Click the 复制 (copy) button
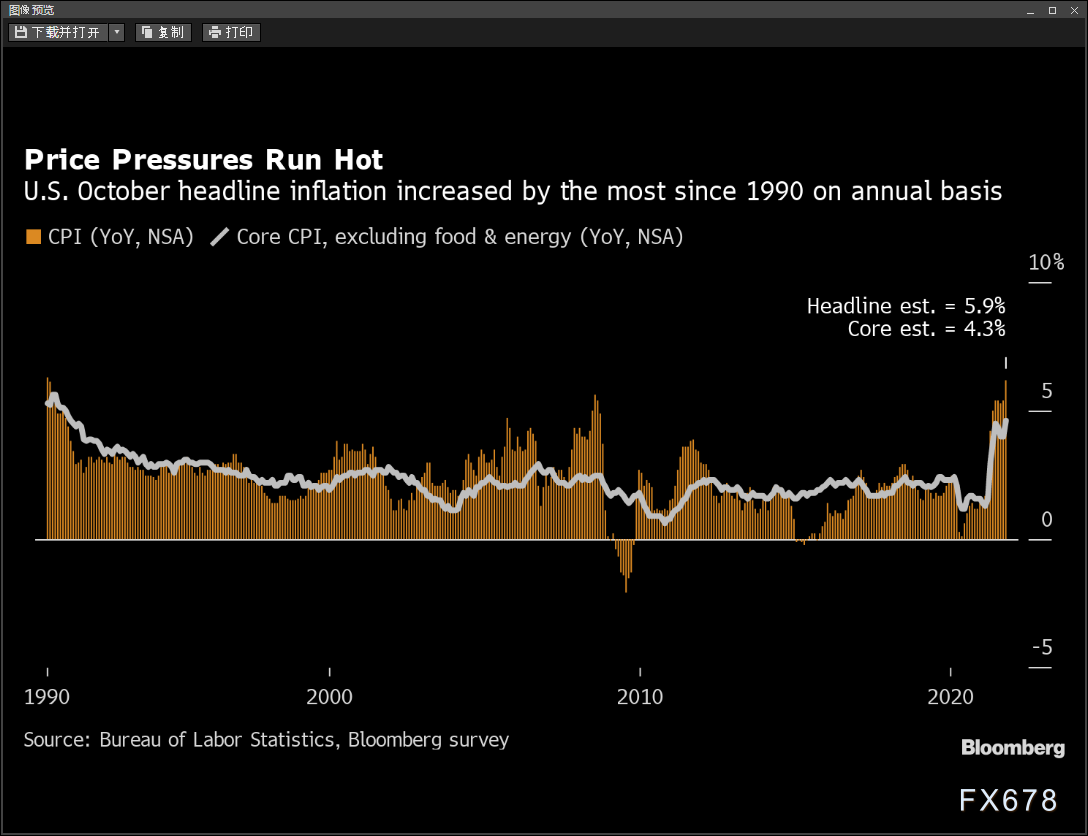The image size is (1088, 836). coord(163,33)
